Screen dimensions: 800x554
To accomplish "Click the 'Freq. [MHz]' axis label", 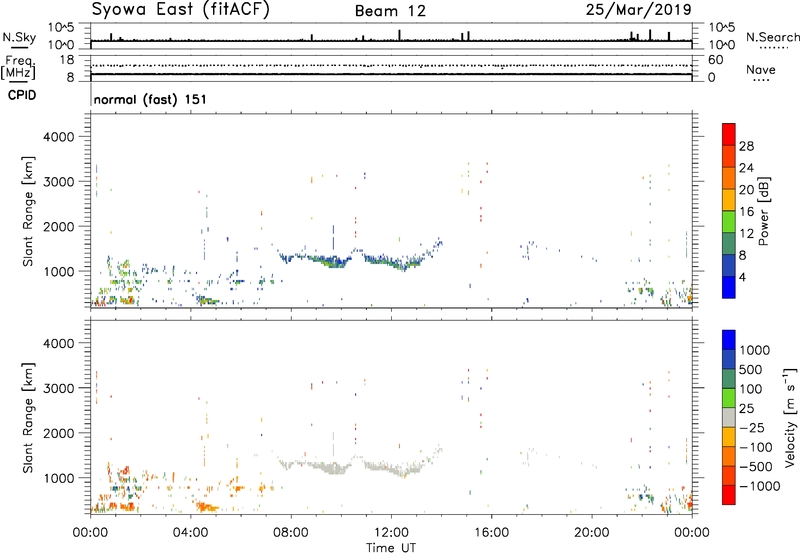I will (19, 68).
